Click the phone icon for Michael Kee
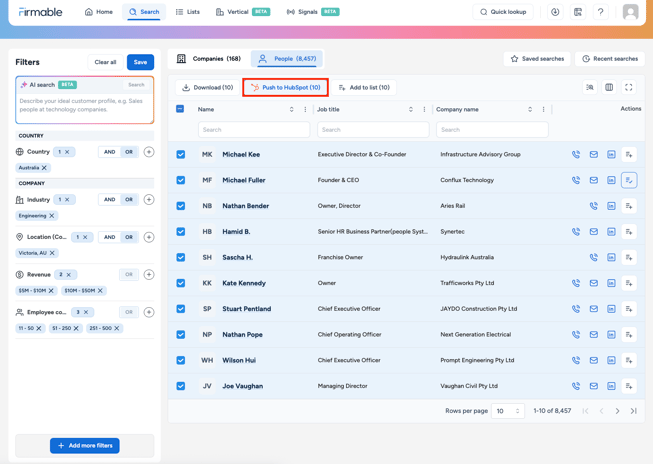653x464 pixels. click(x=576, y=155)
